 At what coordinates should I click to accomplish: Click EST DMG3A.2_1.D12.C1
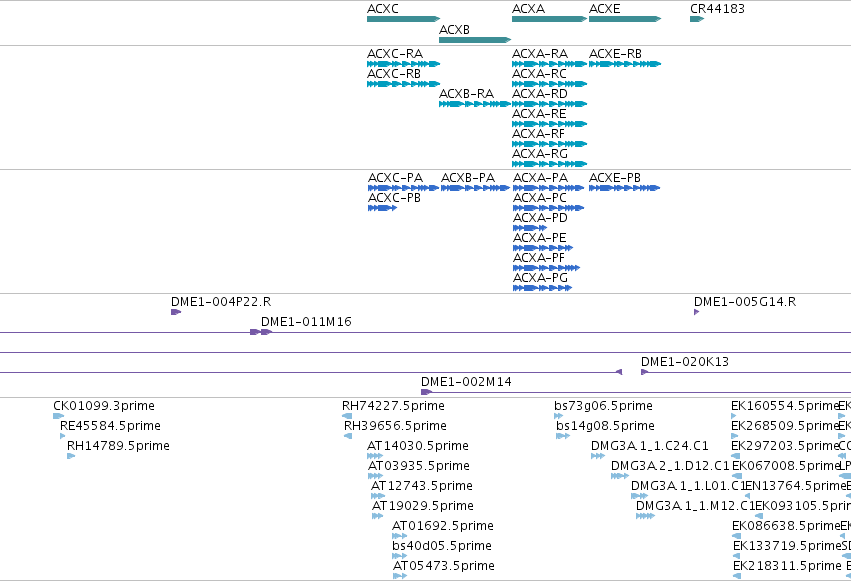620,476
